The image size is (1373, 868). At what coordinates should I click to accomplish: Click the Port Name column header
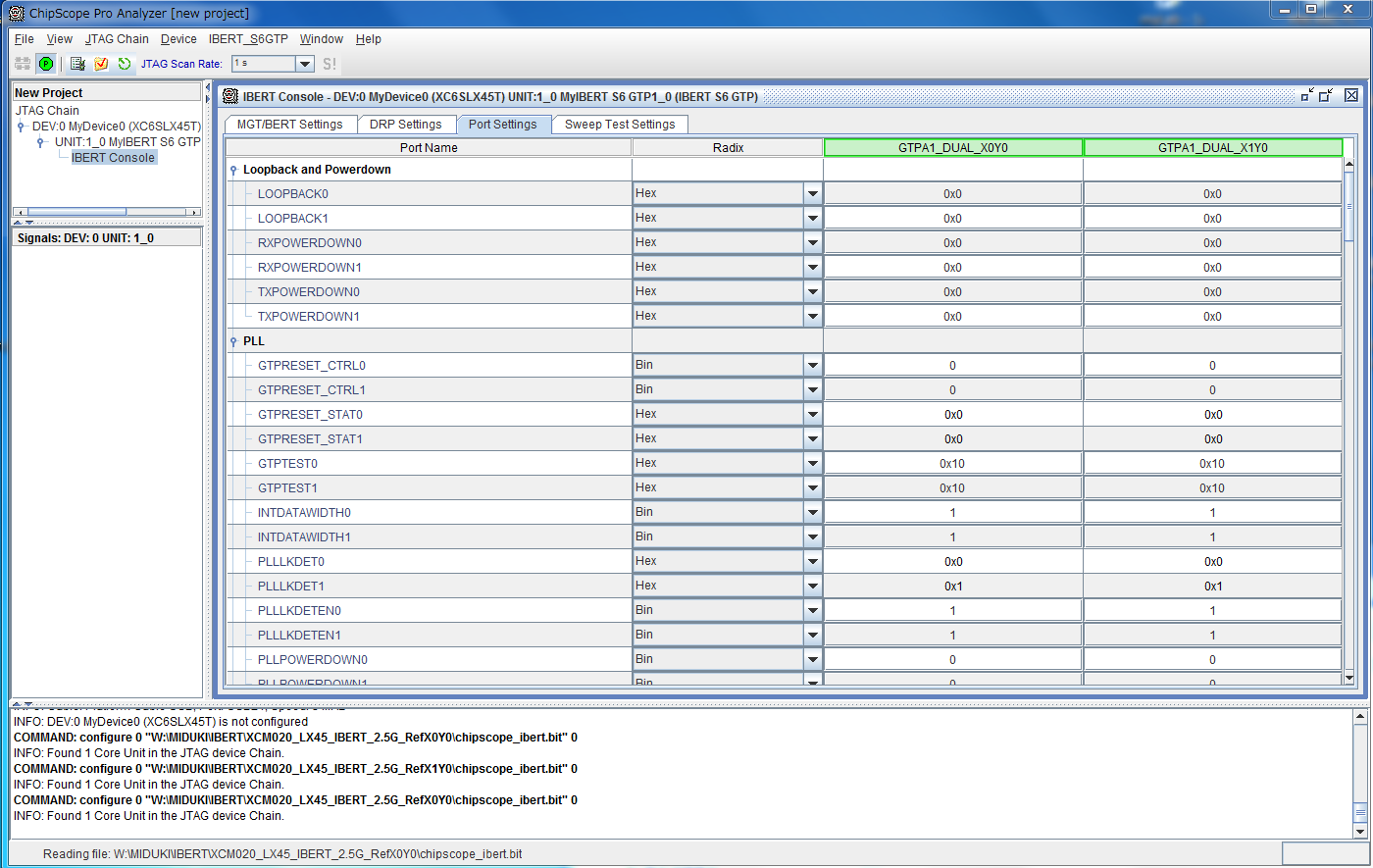coord(429,147)
